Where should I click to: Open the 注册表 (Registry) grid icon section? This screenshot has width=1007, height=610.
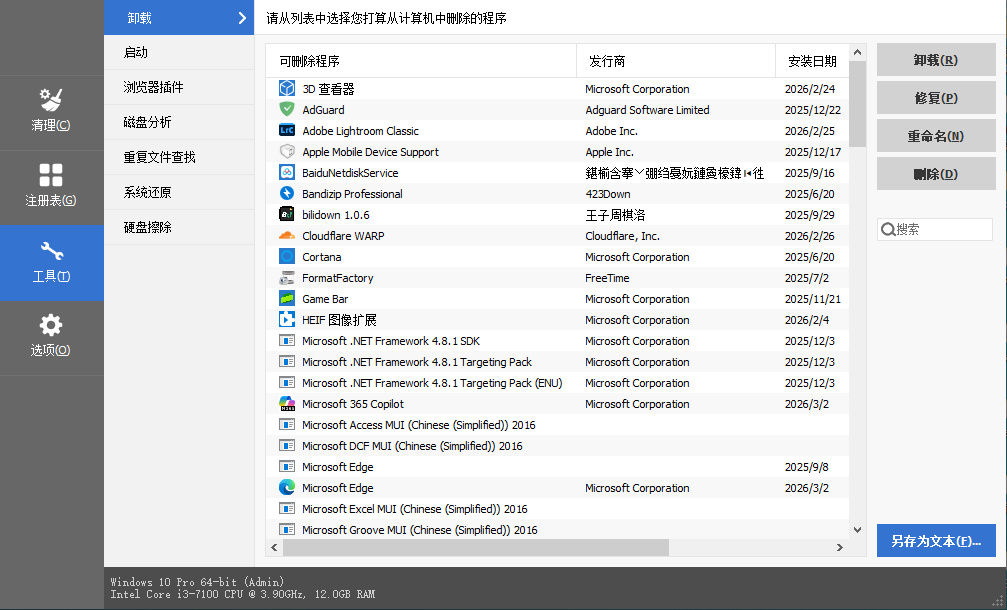point(51,186)
